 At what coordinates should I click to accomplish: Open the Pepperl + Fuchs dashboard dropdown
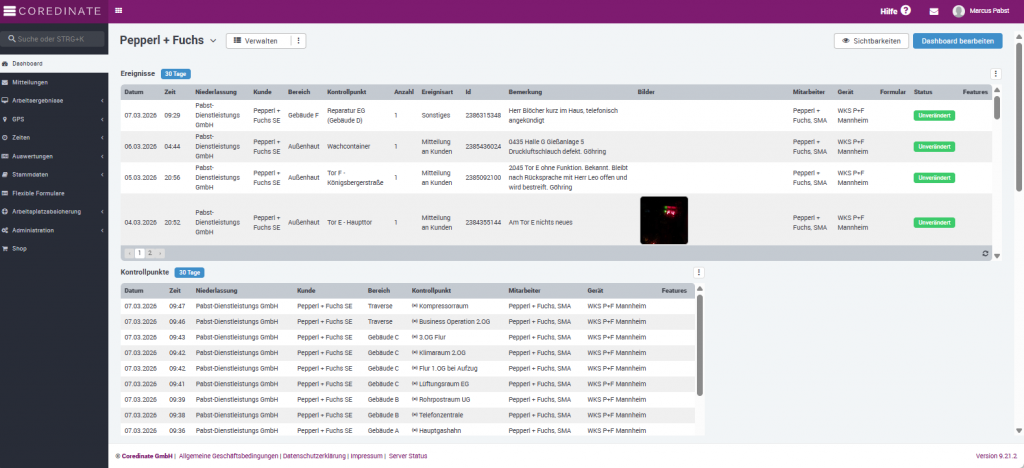pos(213,41)
